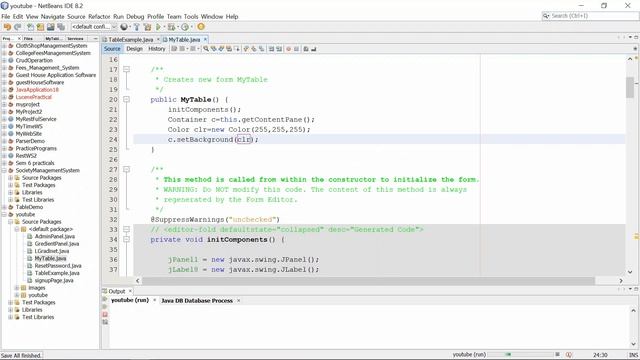Viewport: 640px width, 360px height.
Task: Click the editor vertical scrollbar thumb
Action: coord(630,87)
